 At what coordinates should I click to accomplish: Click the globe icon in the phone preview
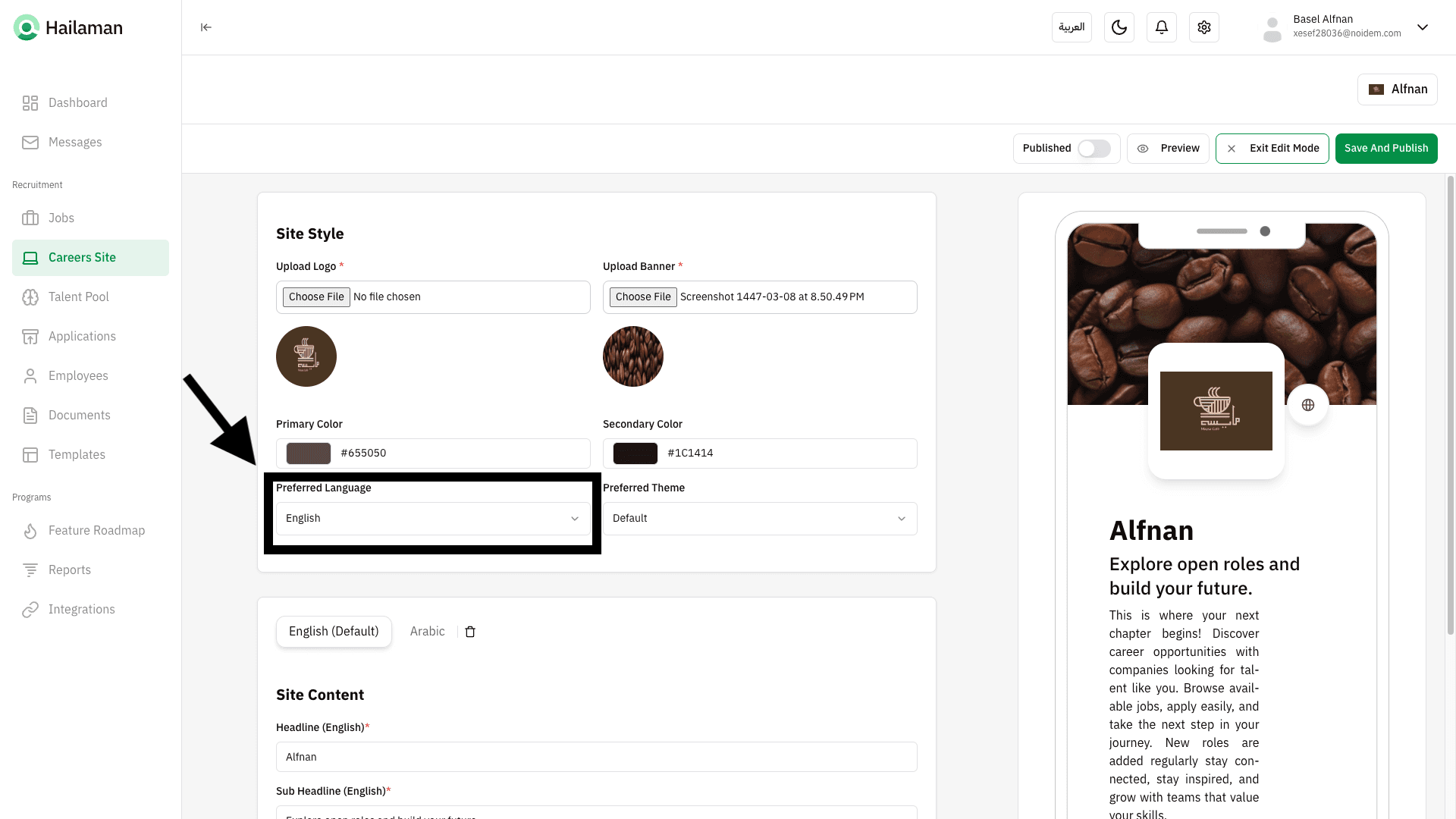click(x=1307, y=405)
